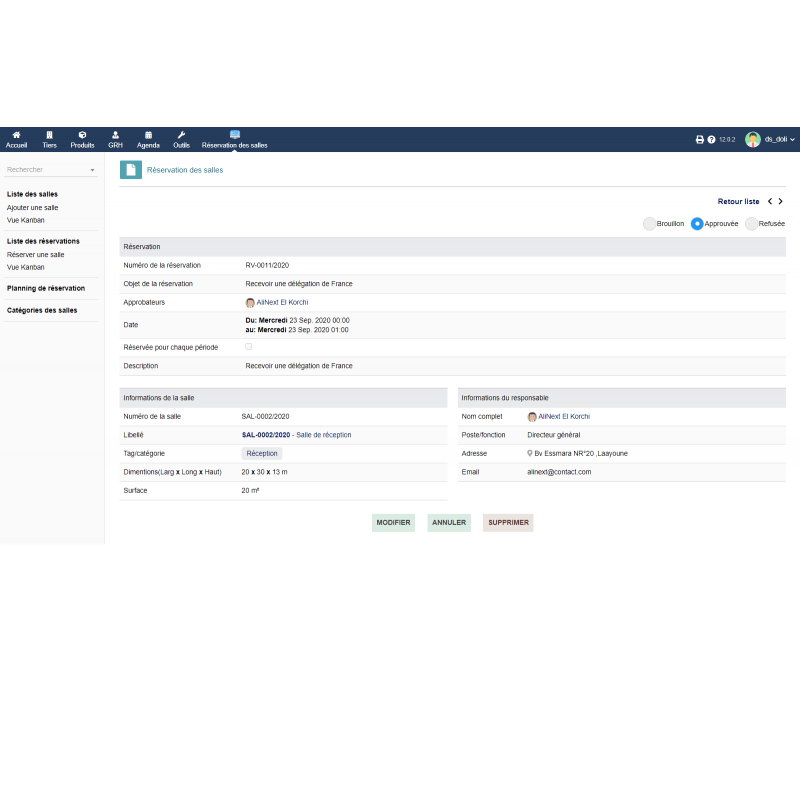The image size is (800, 800).
Task: Open the Outils wrench icon
Action: coord(181,135)
